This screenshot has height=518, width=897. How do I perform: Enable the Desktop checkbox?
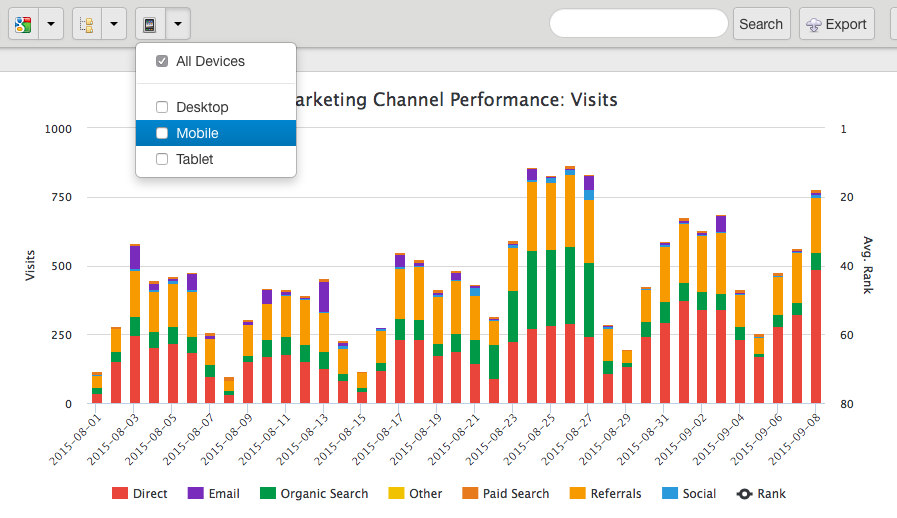point(162,107)
